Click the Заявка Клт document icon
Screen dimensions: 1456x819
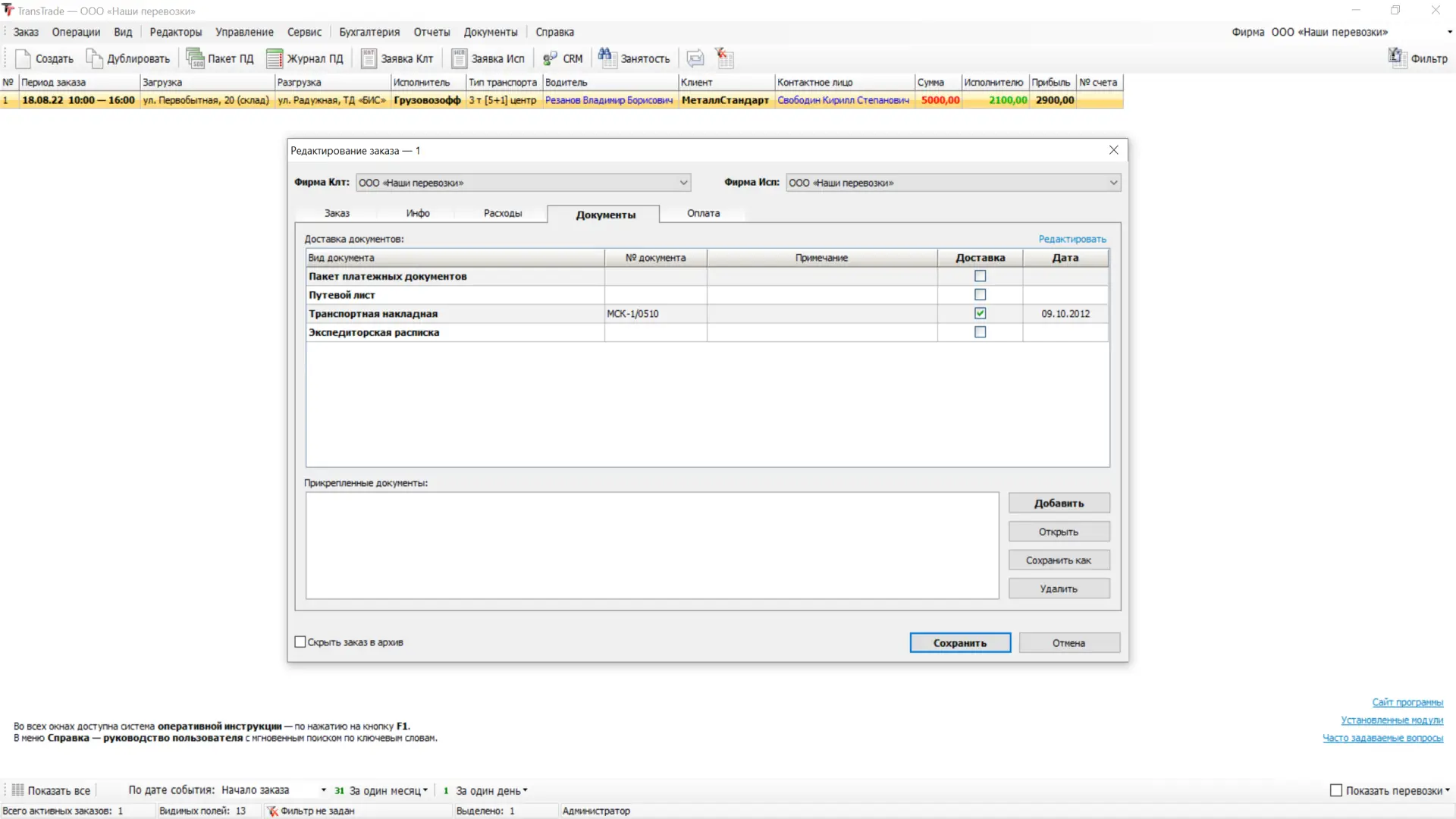tap(369, 58)
